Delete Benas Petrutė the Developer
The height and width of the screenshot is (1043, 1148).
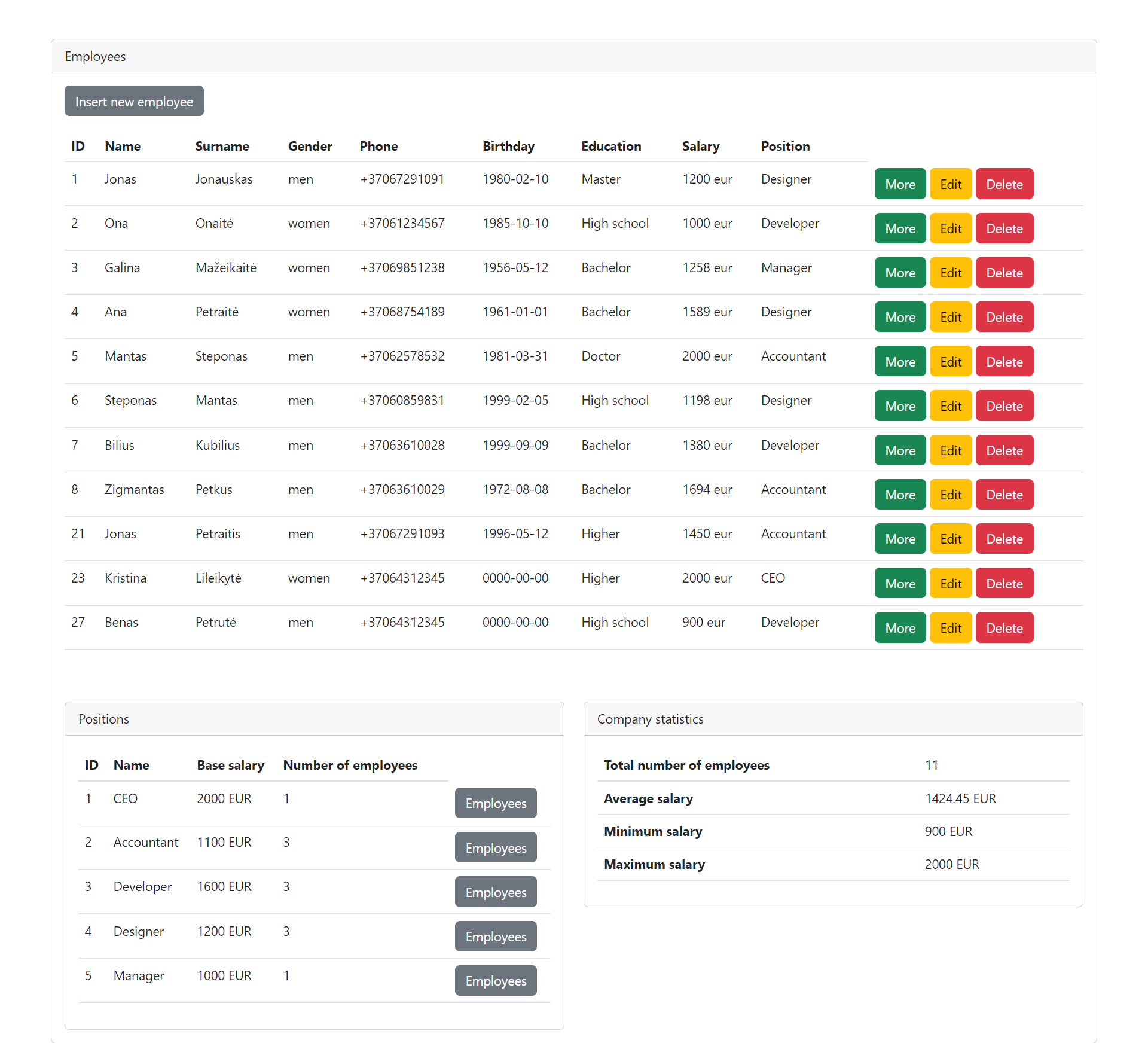pos(1004,627)
